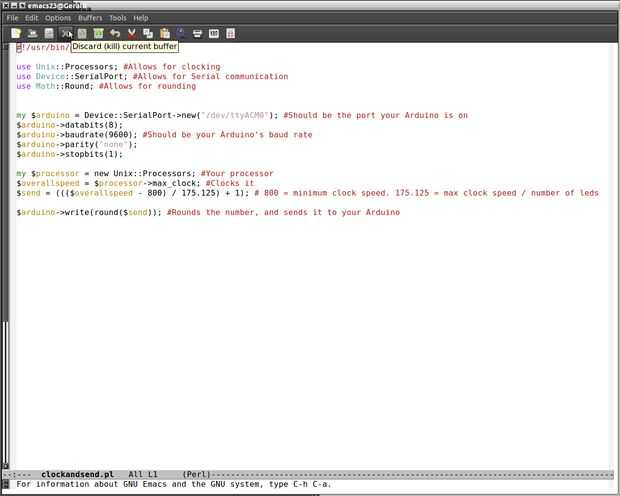Click the Copy toolbar icon
Viewport: 620px width, 496px height.
point(148,34)
